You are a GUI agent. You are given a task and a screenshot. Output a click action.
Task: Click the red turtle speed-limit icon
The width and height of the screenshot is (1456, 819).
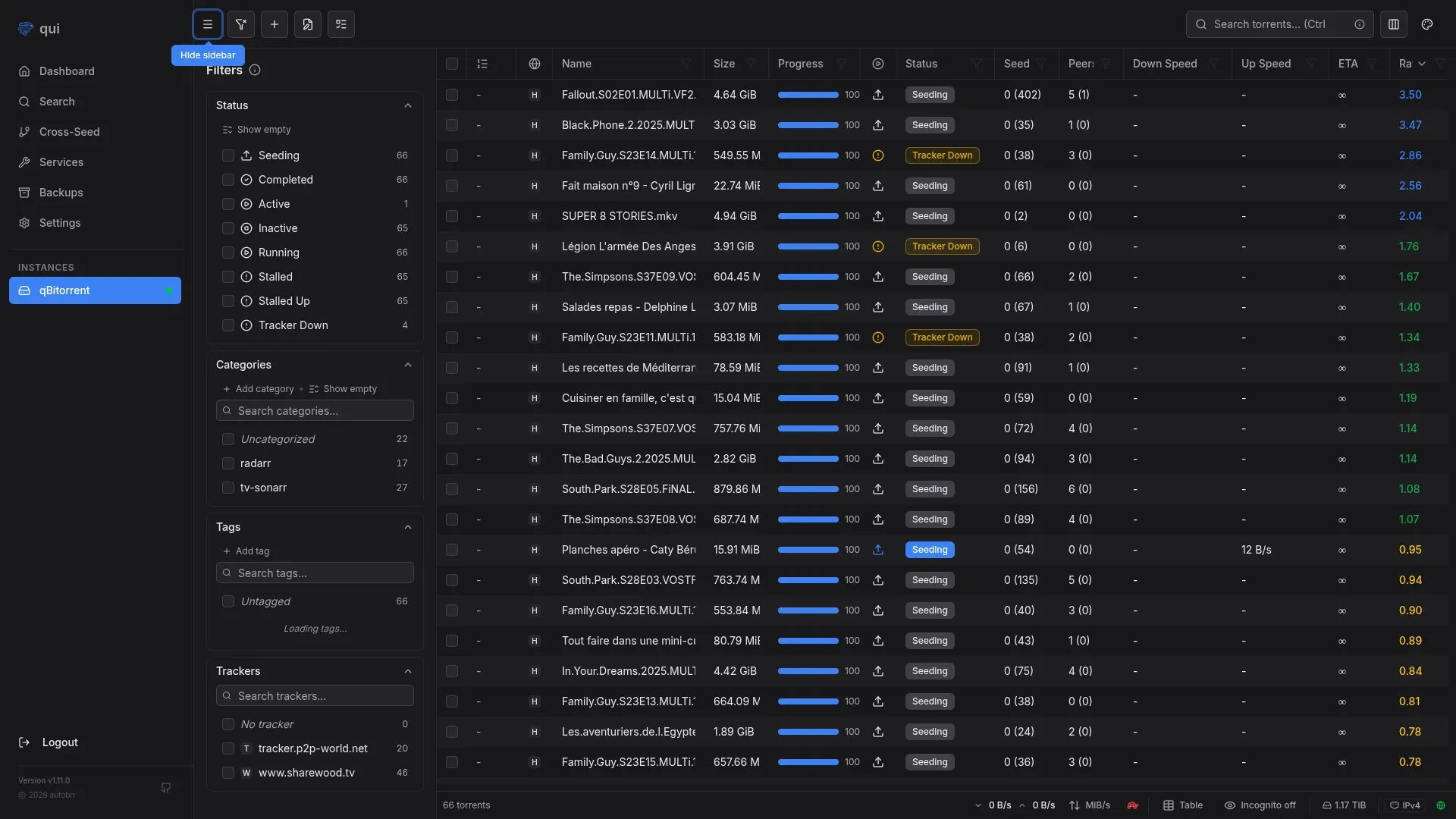pos(1132,805)
